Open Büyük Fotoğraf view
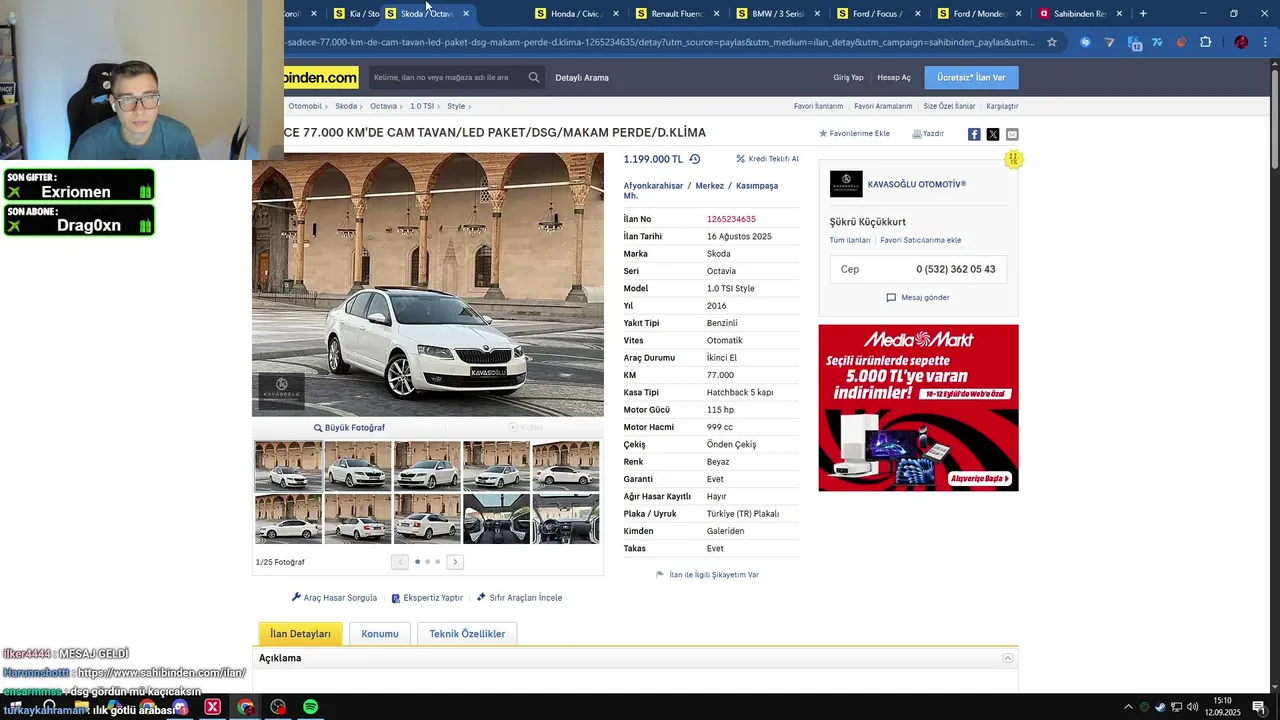1280x720 pixels. tap(349, 428)
